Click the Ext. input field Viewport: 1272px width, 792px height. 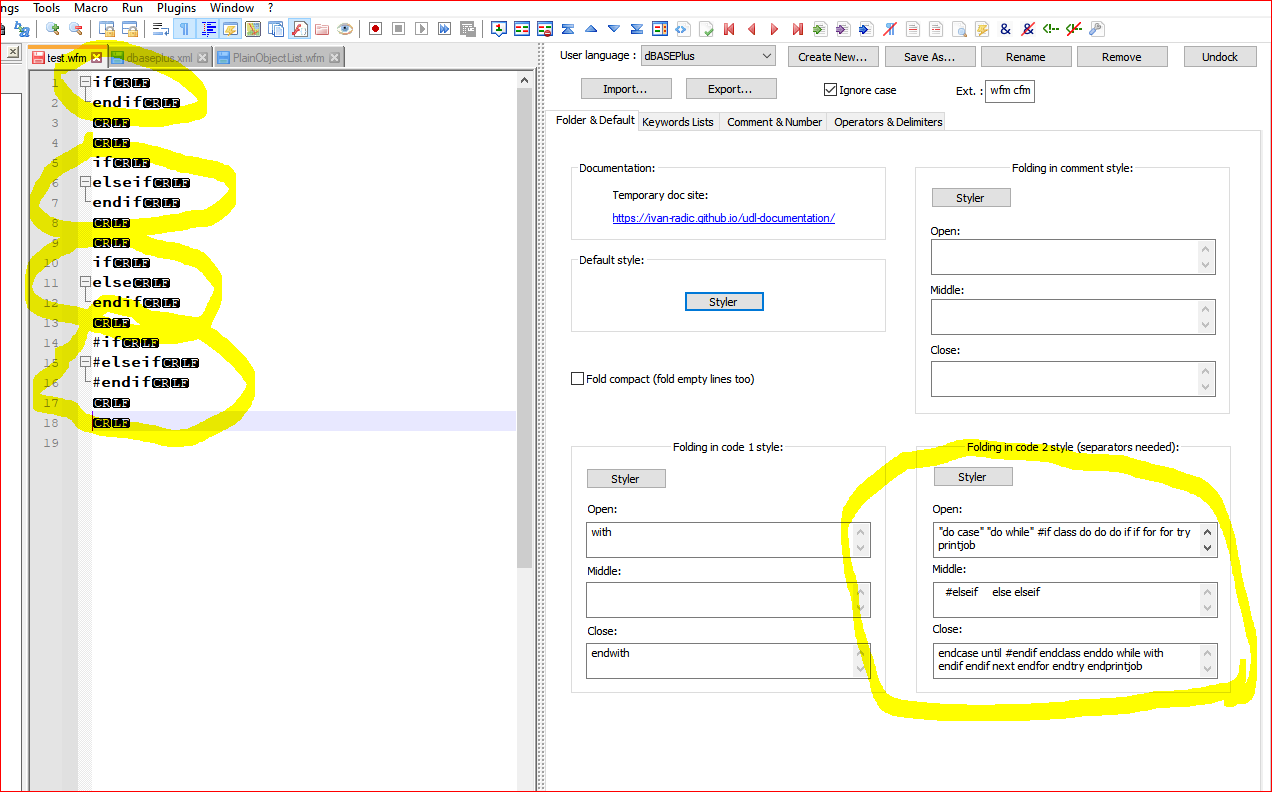coord(1009,91)
